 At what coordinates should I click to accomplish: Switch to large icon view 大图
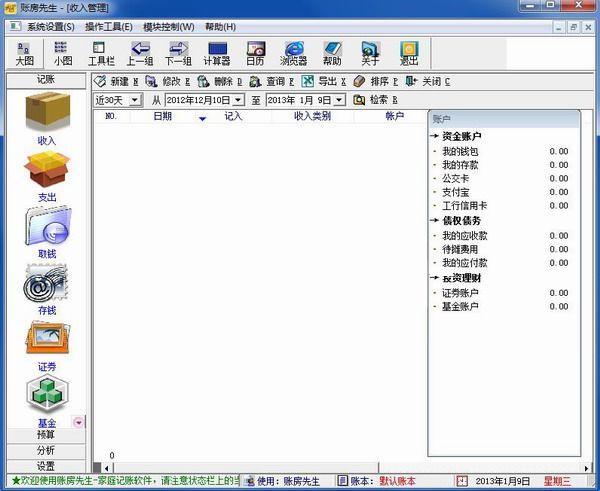tap(24, 54)
